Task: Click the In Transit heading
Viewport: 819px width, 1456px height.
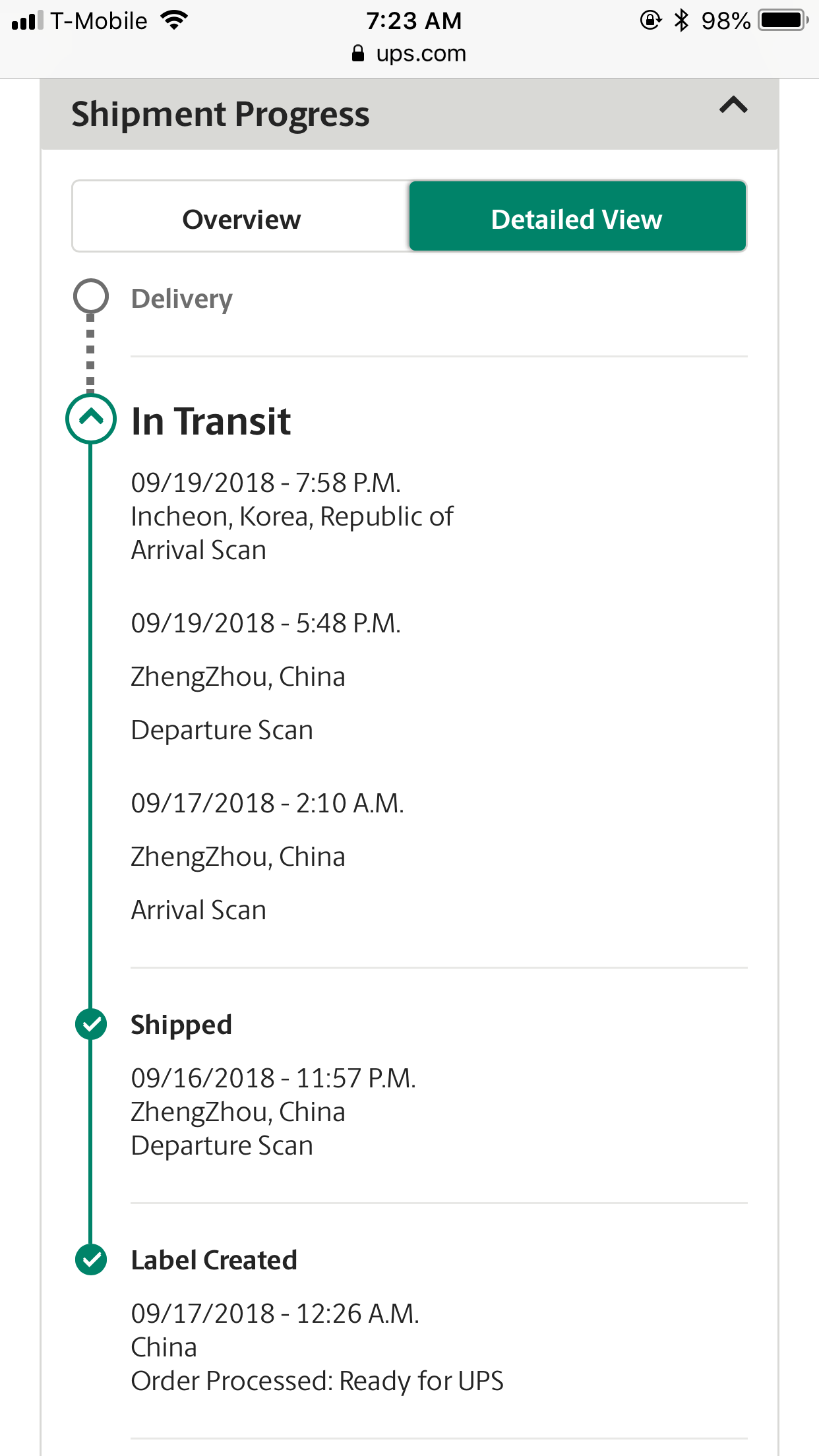Action: (x=211, y=421)
